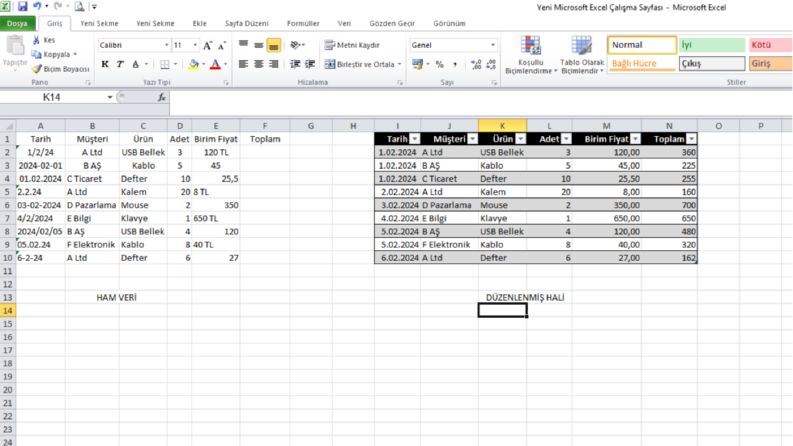Open print preview from the Quick Access toolbar
Viewport: 793px width, 446px height.
[79, 7]
